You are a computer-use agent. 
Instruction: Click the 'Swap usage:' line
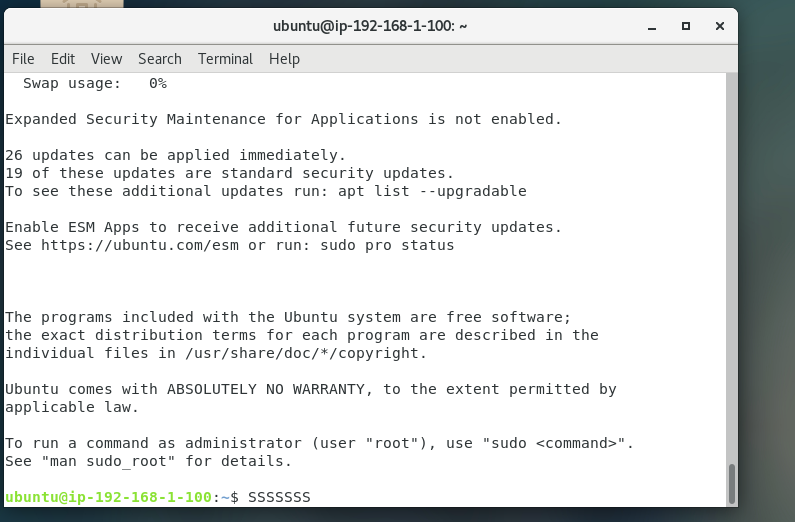(95, 84)
